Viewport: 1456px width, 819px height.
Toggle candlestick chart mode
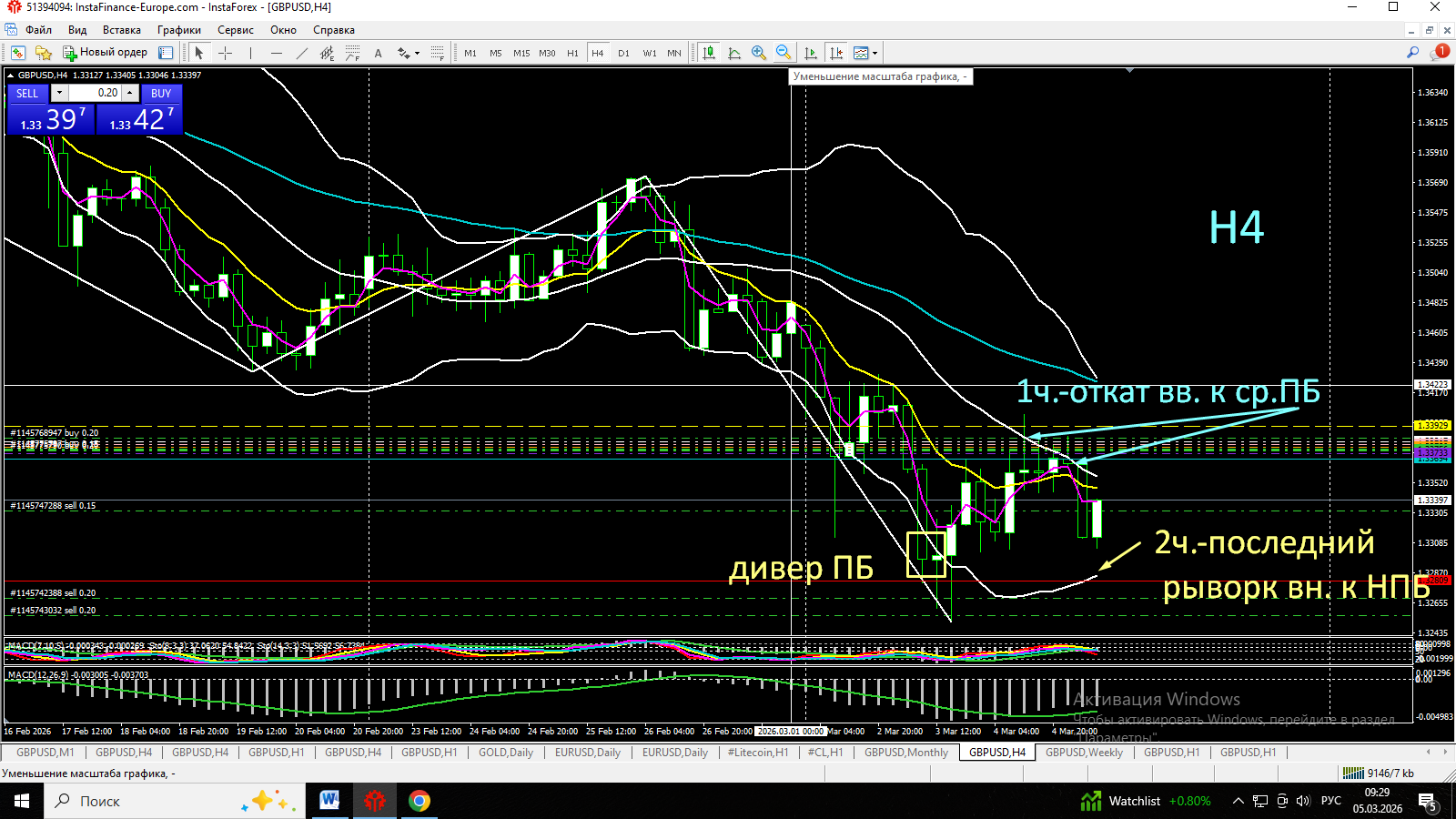(x=709, y=53)
